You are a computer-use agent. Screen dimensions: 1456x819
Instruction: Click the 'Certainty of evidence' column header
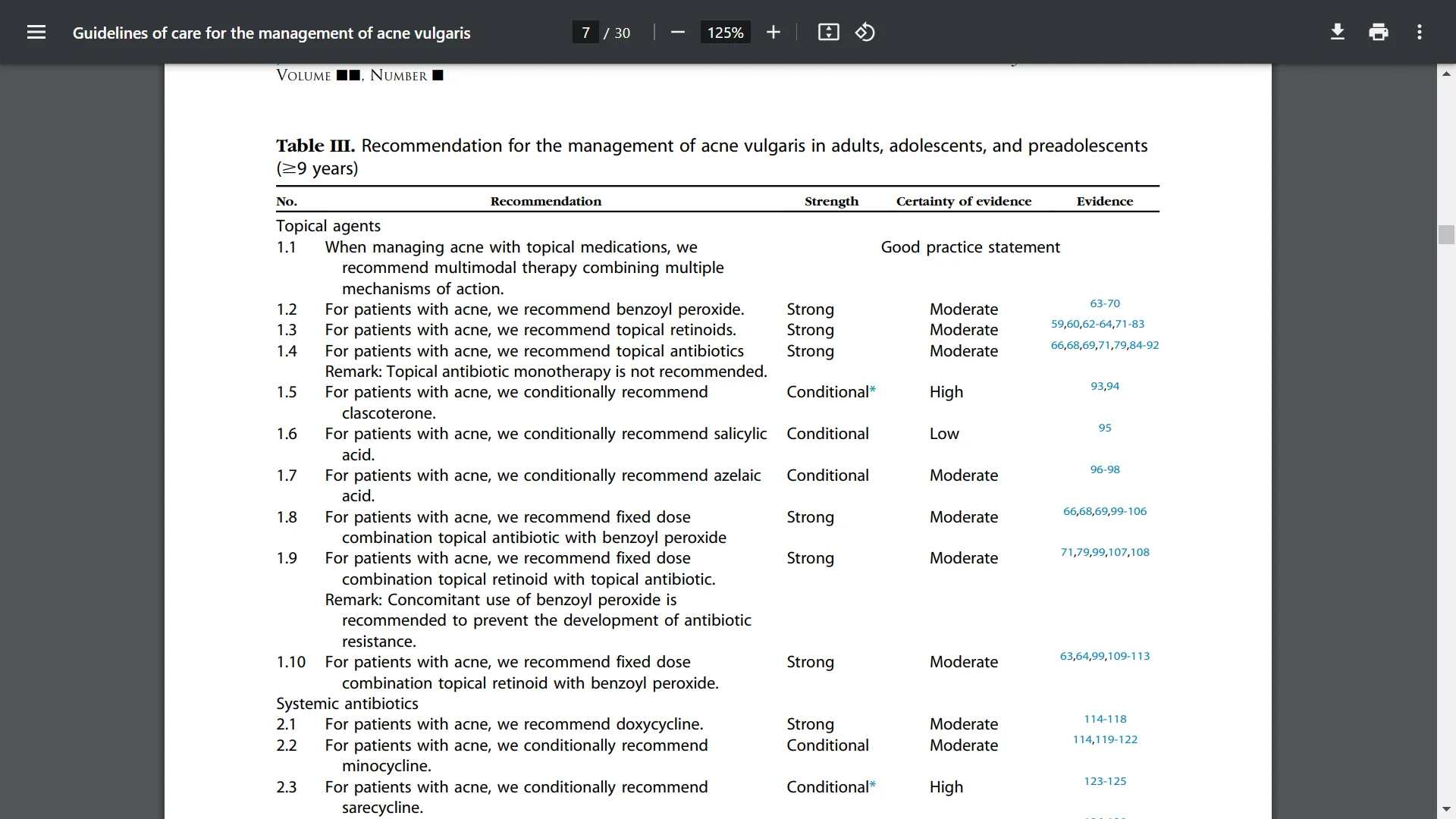(x=964, y=201)
